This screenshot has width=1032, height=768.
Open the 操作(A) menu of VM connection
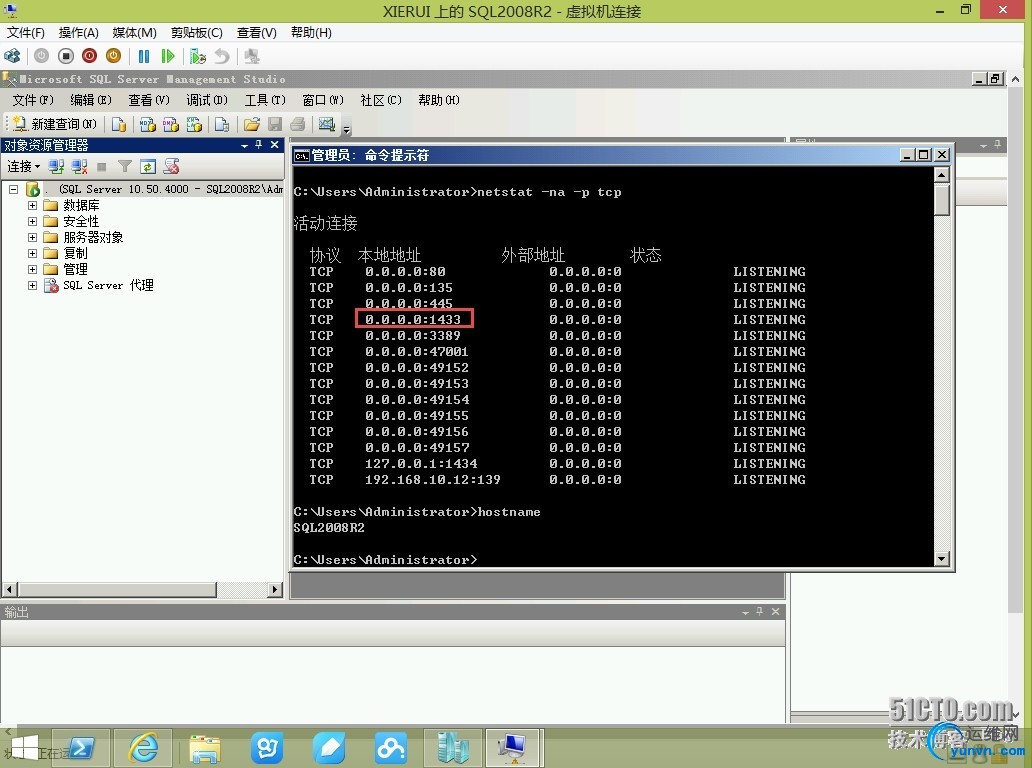pyautogui.click(x=78, y=32)
